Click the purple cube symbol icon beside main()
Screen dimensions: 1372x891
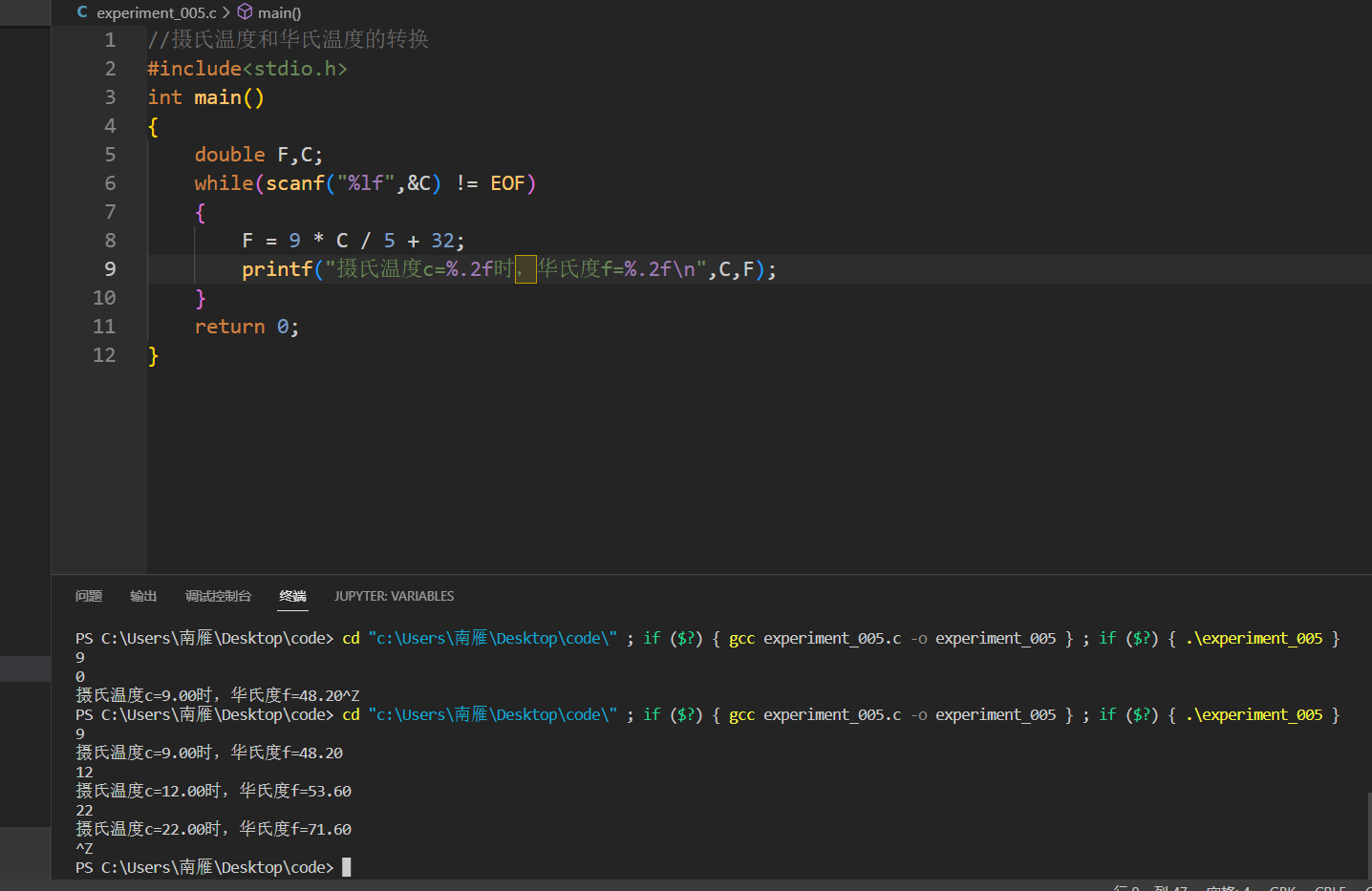point(246,12)
